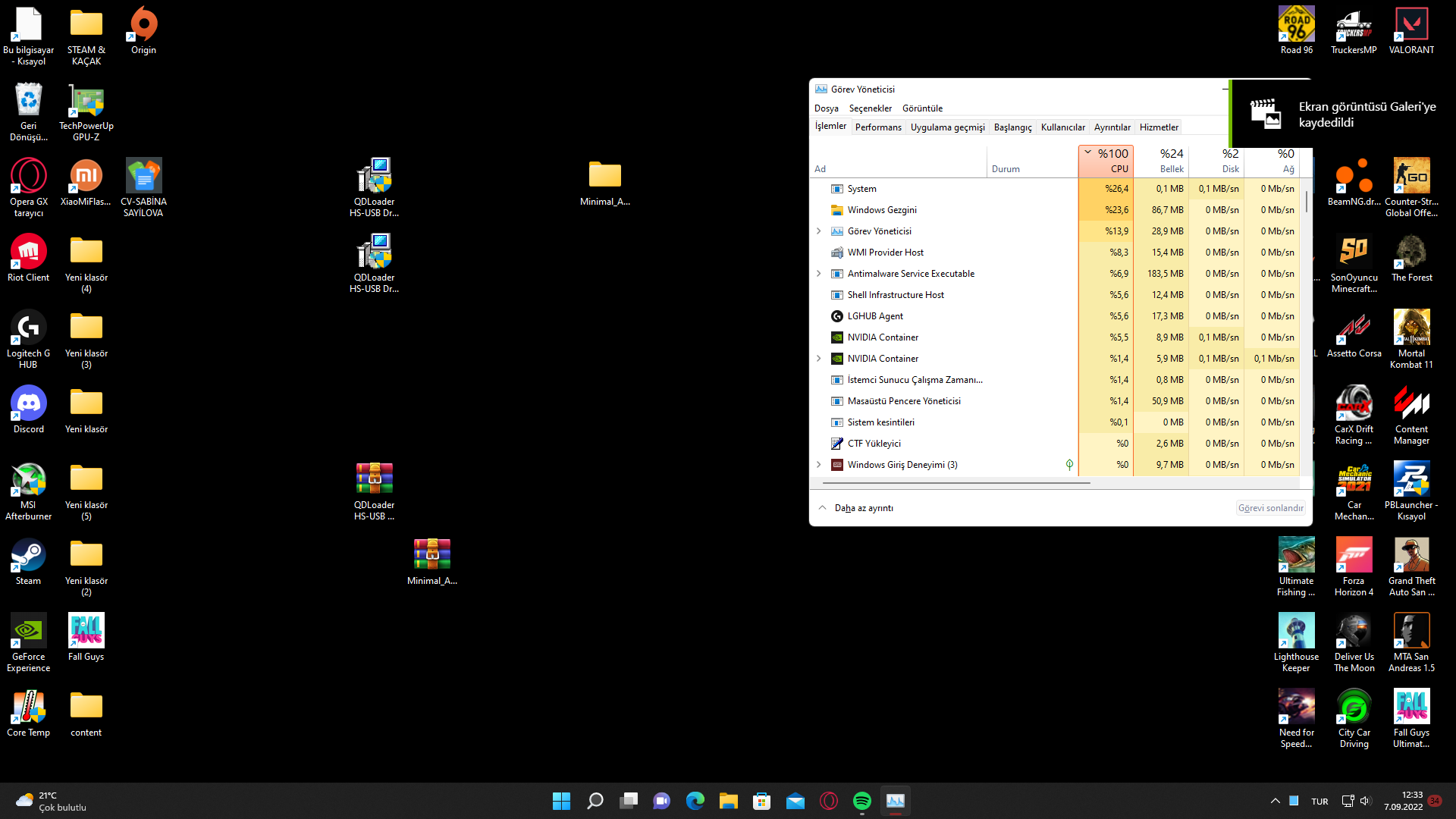Open XiaoMiFlash desktop icon
Screen dimensions: 1456x819
(x=86, y=183)
